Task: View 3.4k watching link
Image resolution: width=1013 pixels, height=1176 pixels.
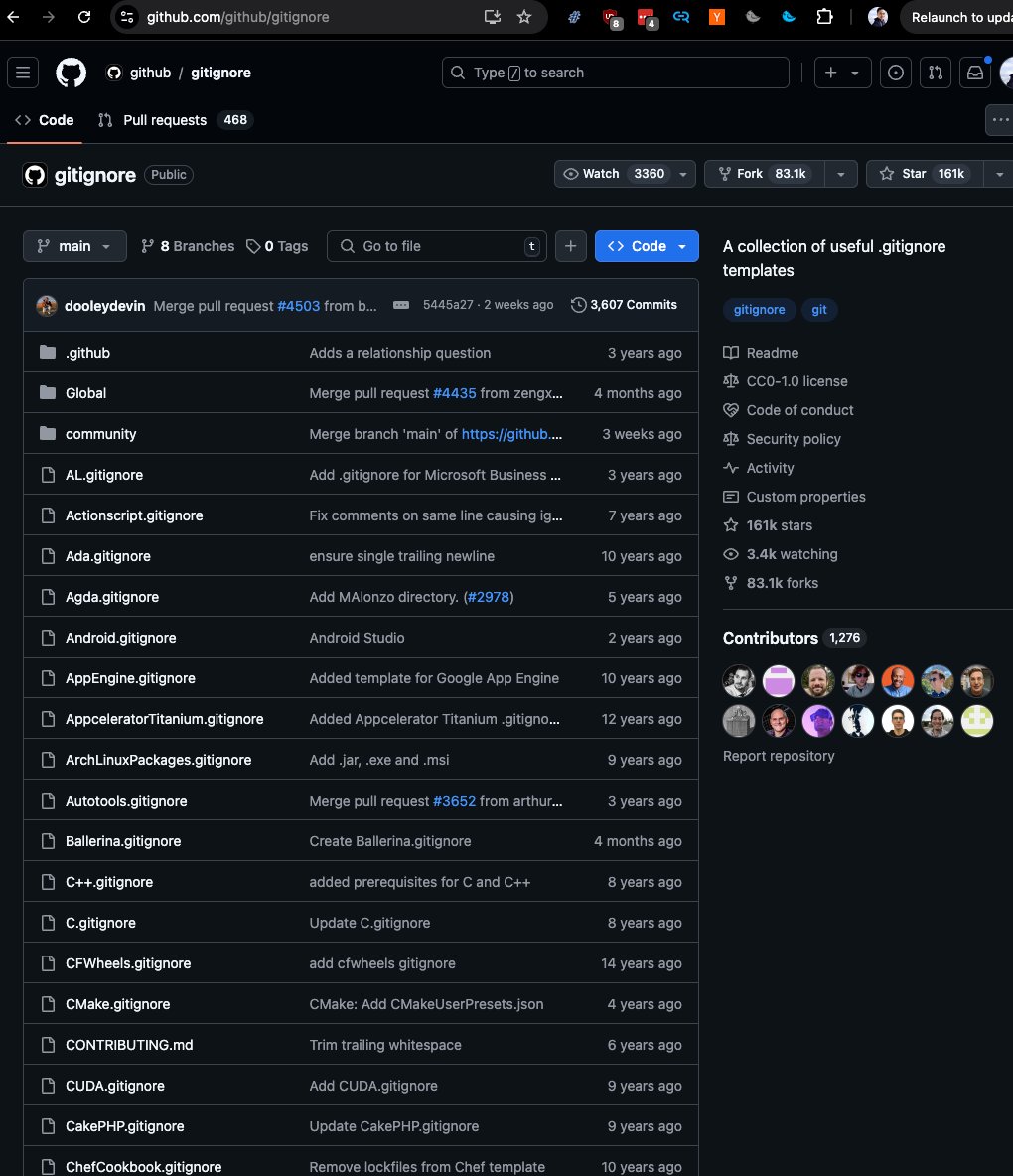Action: coord(780,554)
